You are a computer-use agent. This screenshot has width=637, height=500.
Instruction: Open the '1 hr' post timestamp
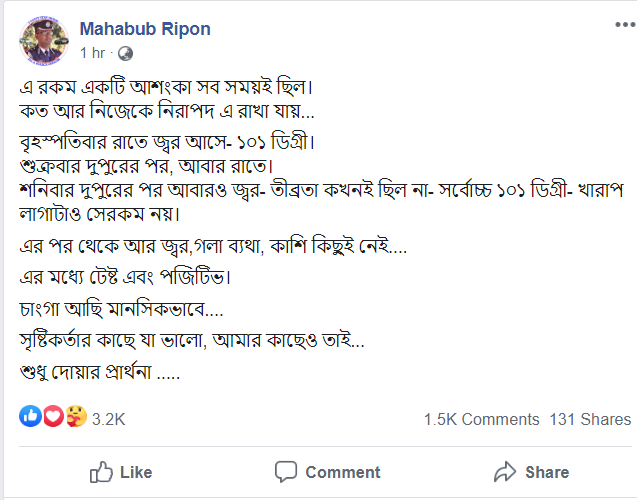point(92,53)
